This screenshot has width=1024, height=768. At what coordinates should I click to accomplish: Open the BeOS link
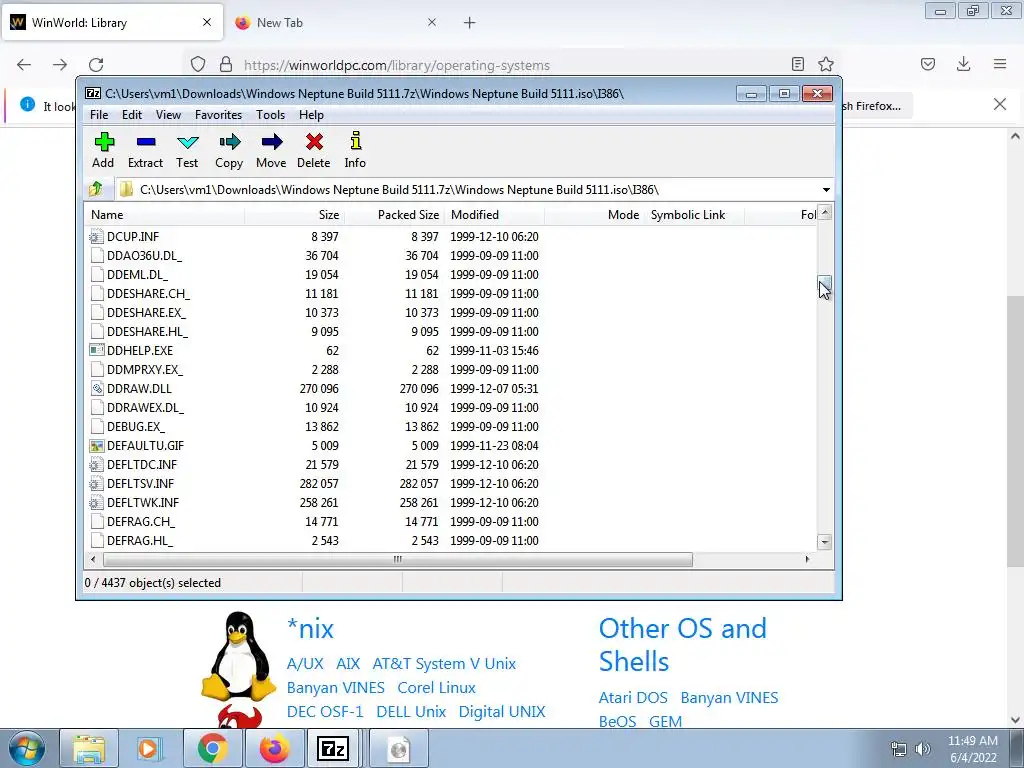[x=617, y=721]
